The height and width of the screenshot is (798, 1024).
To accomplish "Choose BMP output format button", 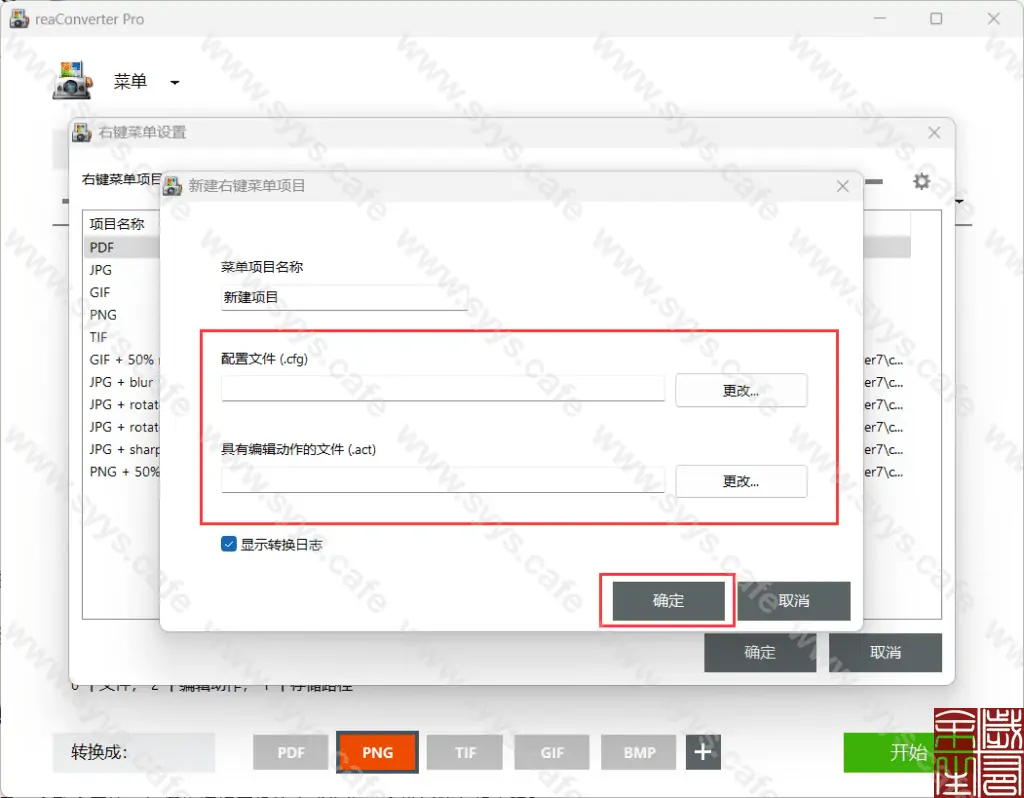I will tap(639, 752).
